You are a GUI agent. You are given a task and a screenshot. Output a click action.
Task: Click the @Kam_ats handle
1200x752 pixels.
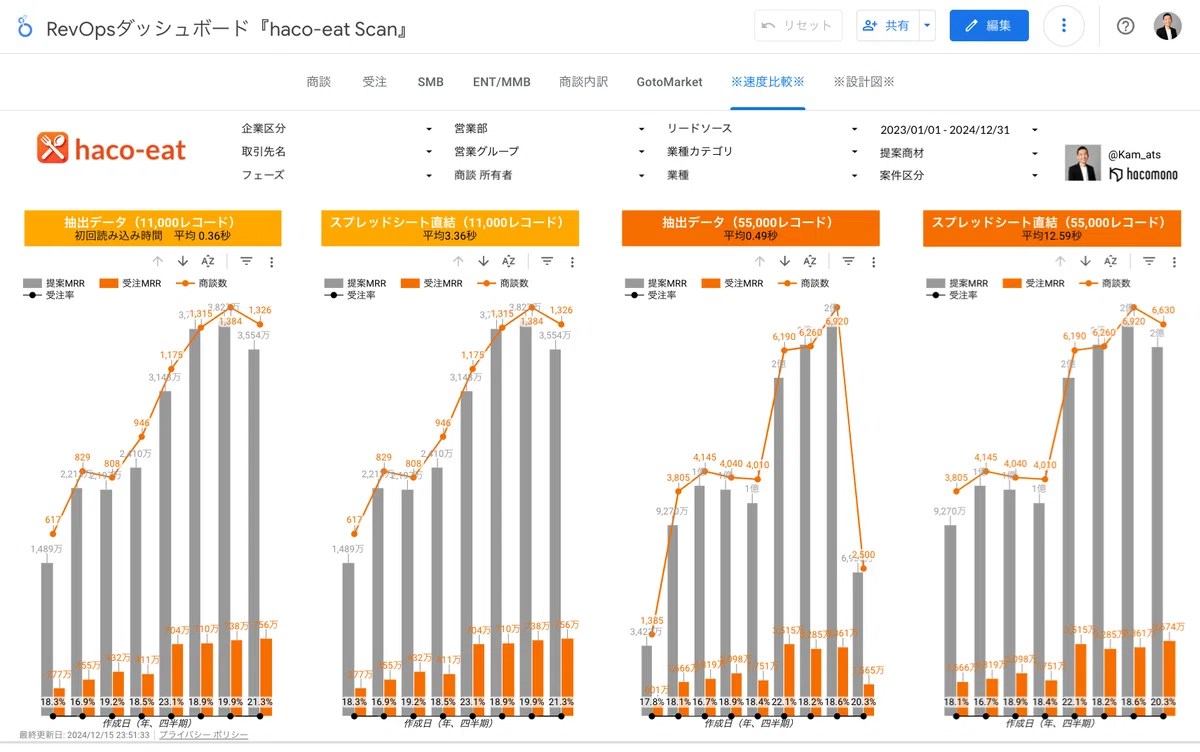click(1135, 155)
